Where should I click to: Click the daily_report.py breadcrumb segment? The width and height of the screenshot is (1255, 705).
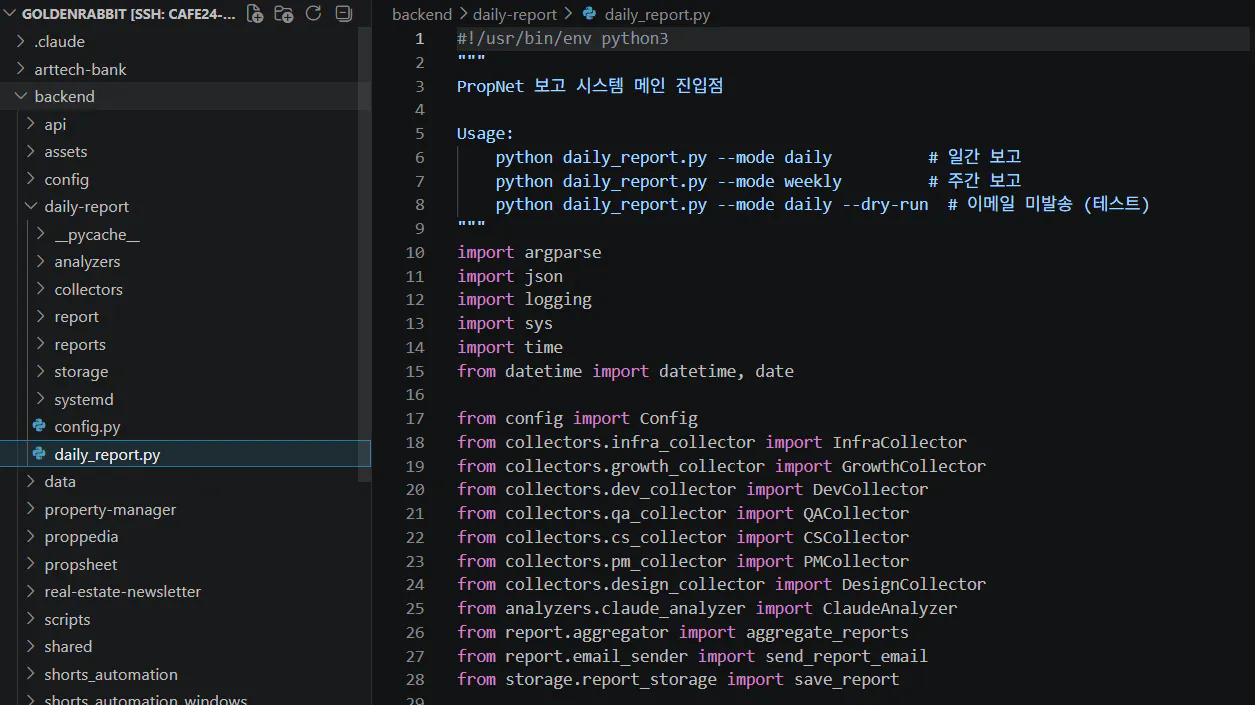pos(657,15)
